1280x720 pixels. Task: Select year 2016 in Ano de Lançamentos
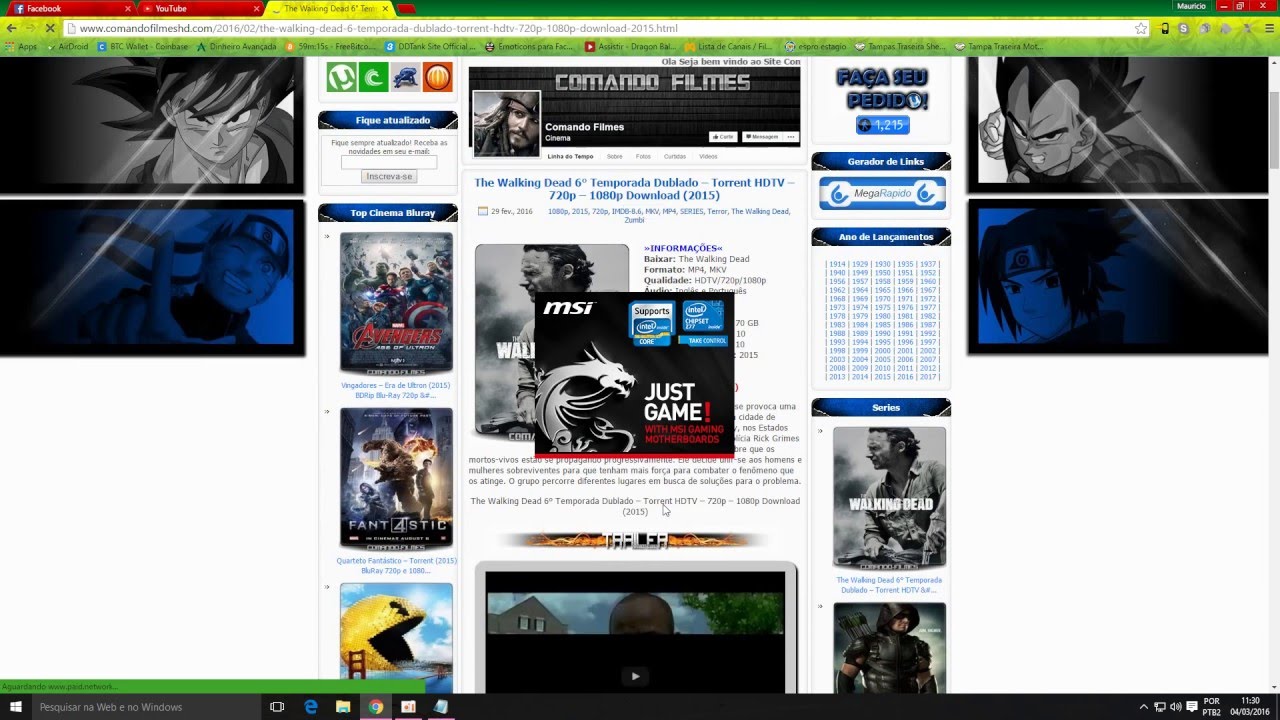point(905,377)
